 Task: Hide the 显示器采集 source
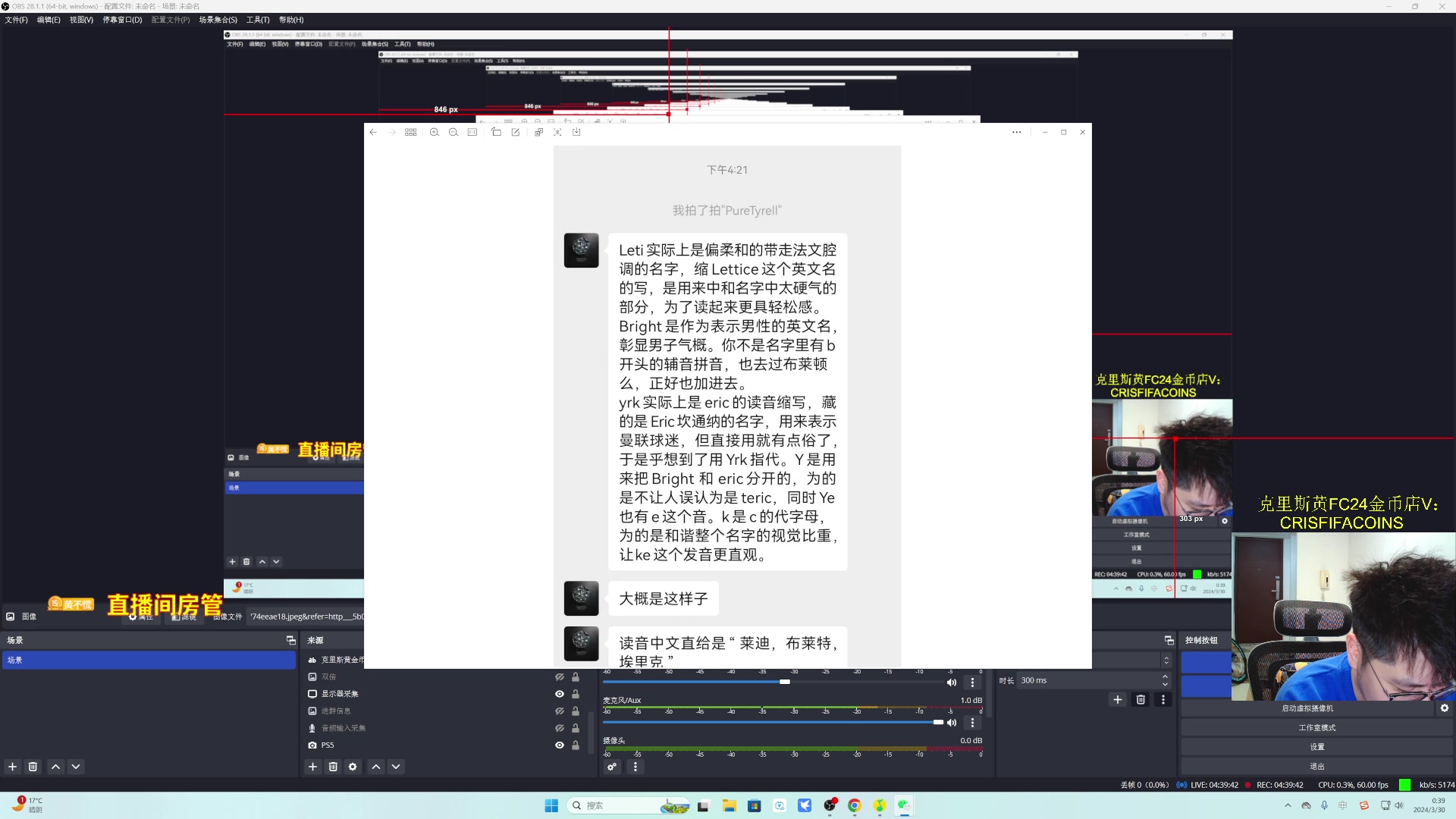[560, 694]
